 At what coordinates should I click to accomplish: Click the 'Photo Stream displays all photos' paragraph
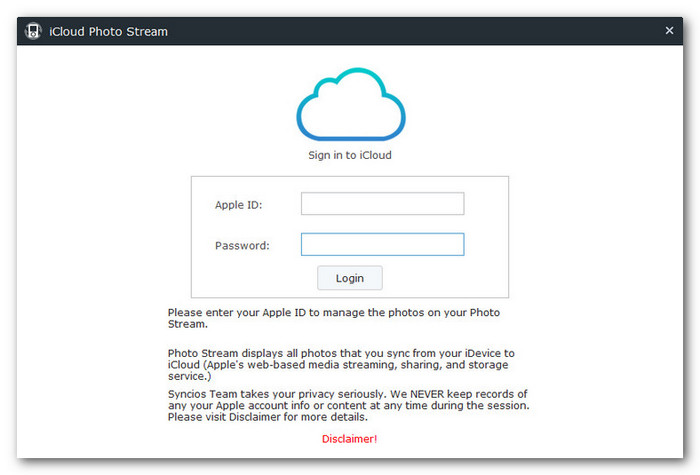341,365
